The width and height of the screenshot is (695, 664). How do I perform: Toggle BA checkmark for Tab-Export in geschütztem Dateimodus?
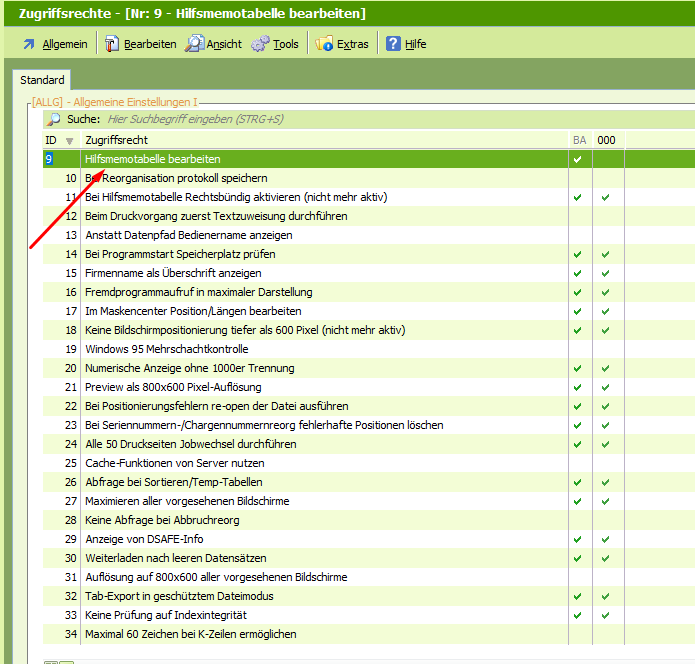point(578,597)
